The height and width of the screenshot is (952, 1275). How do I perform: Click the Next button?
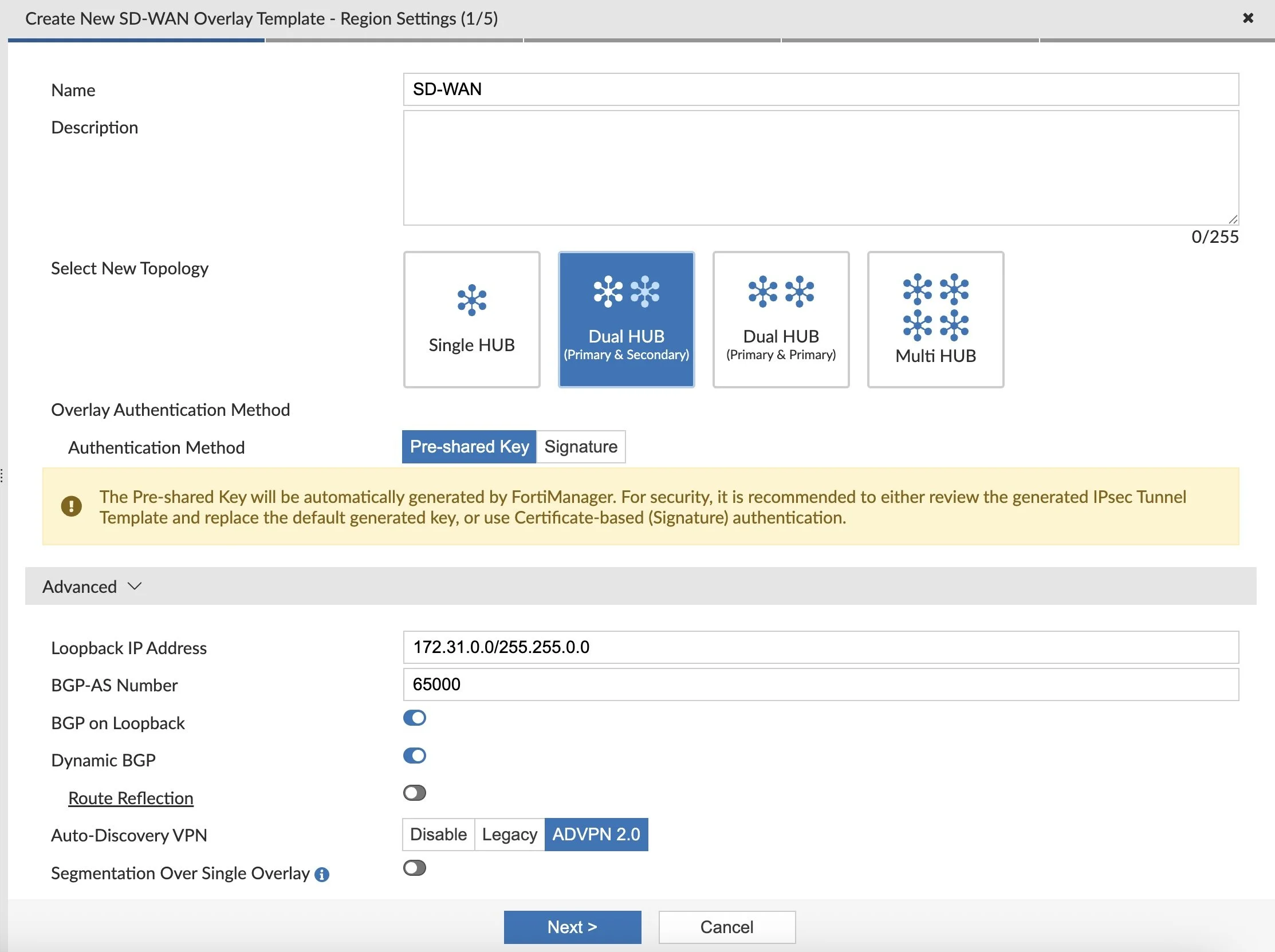coord(572,927)
